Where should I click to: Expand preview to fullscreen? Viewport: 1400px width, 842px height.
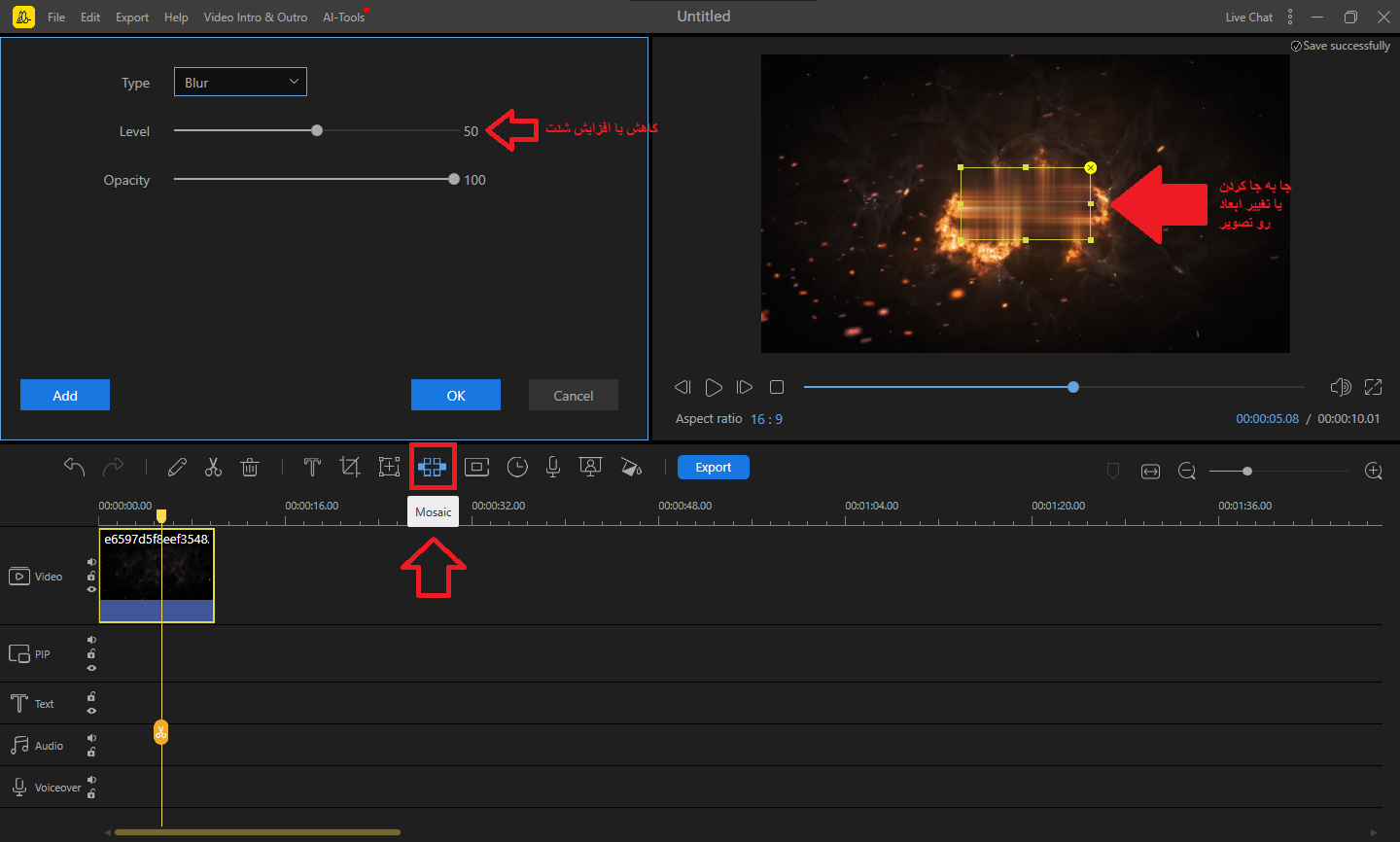tap(1374, 387)
